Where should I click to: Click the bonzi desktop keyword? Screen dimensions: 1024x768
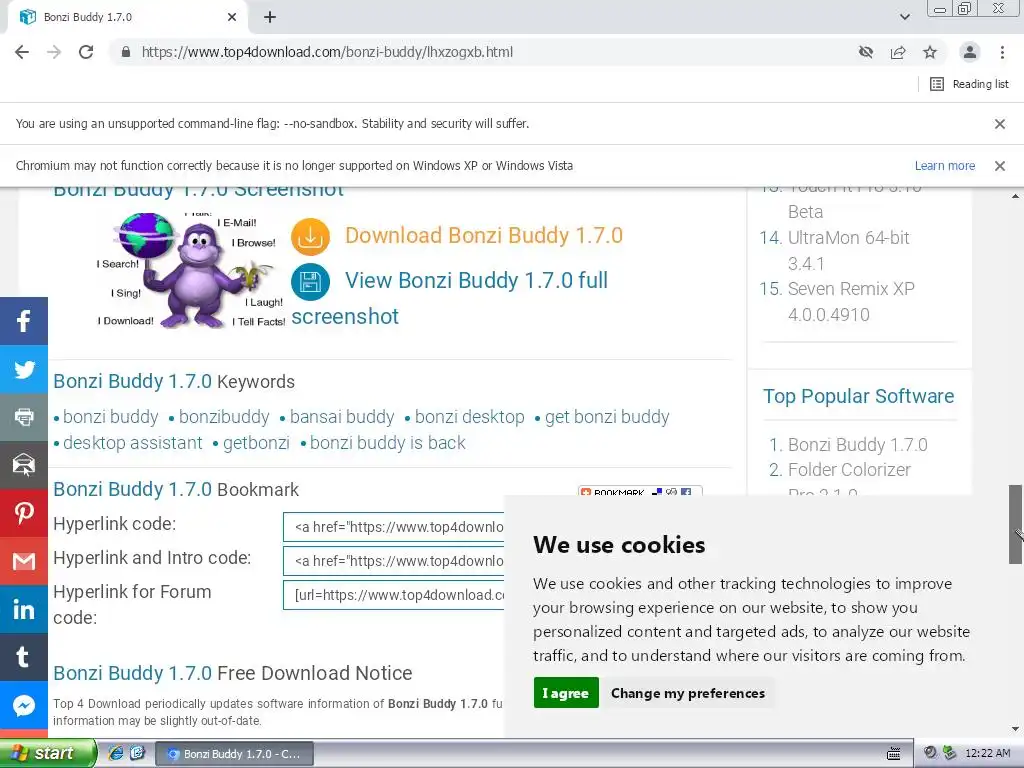click(470, 417)
